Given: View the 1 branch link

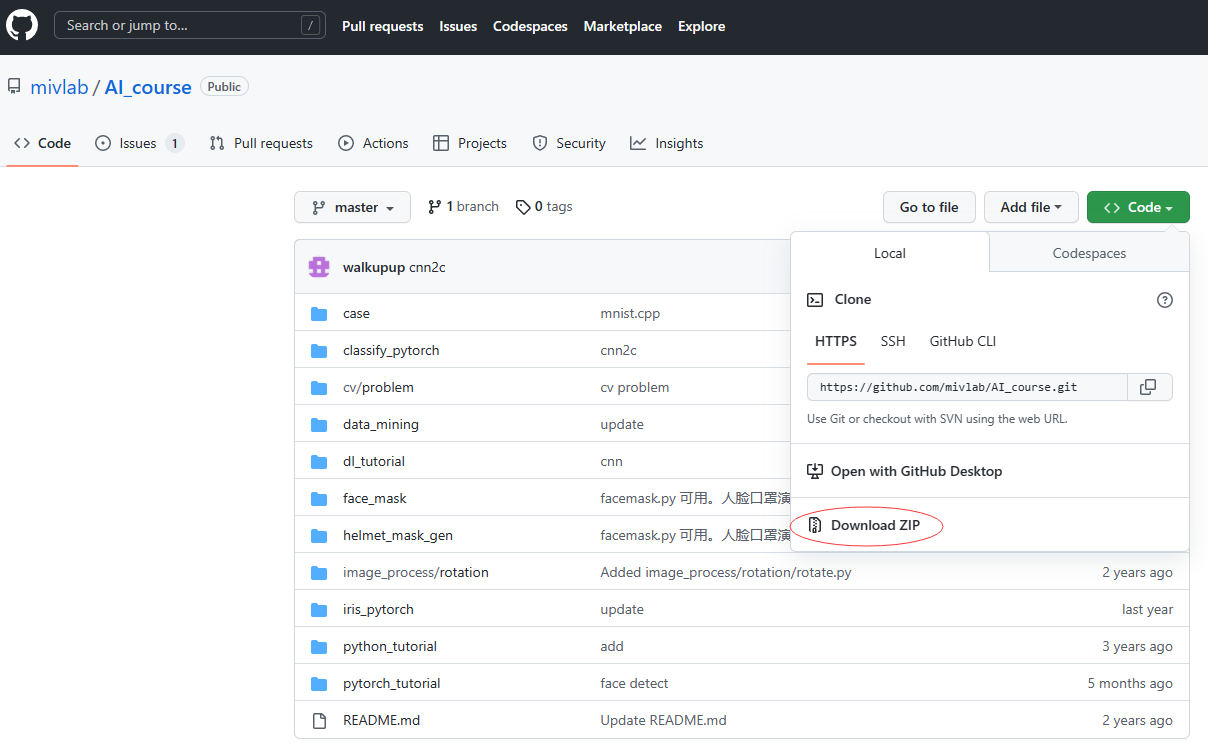Looking at the screenshot, I should tap(463, 207).
